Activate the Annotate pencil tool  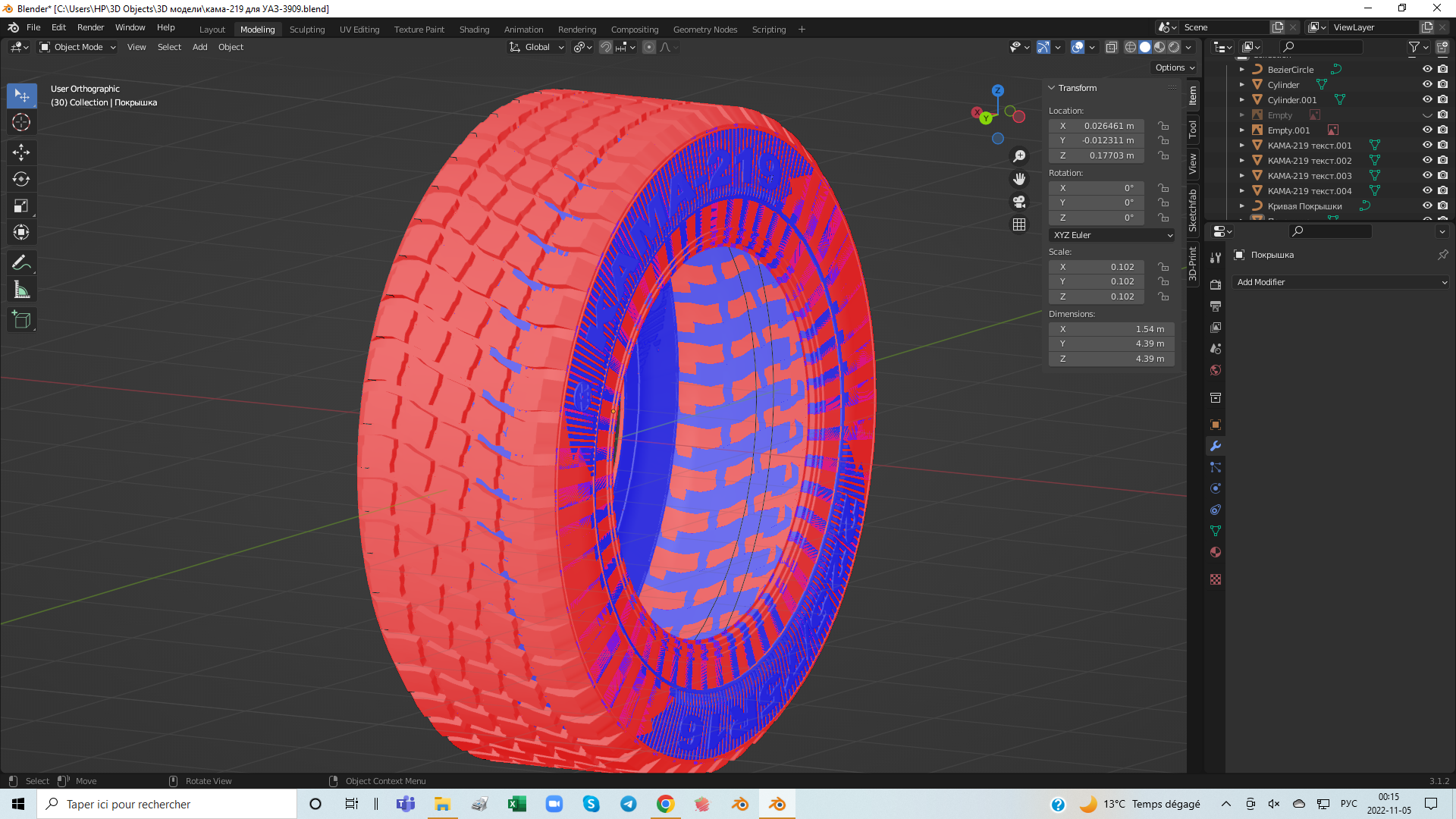click(21, 263)
